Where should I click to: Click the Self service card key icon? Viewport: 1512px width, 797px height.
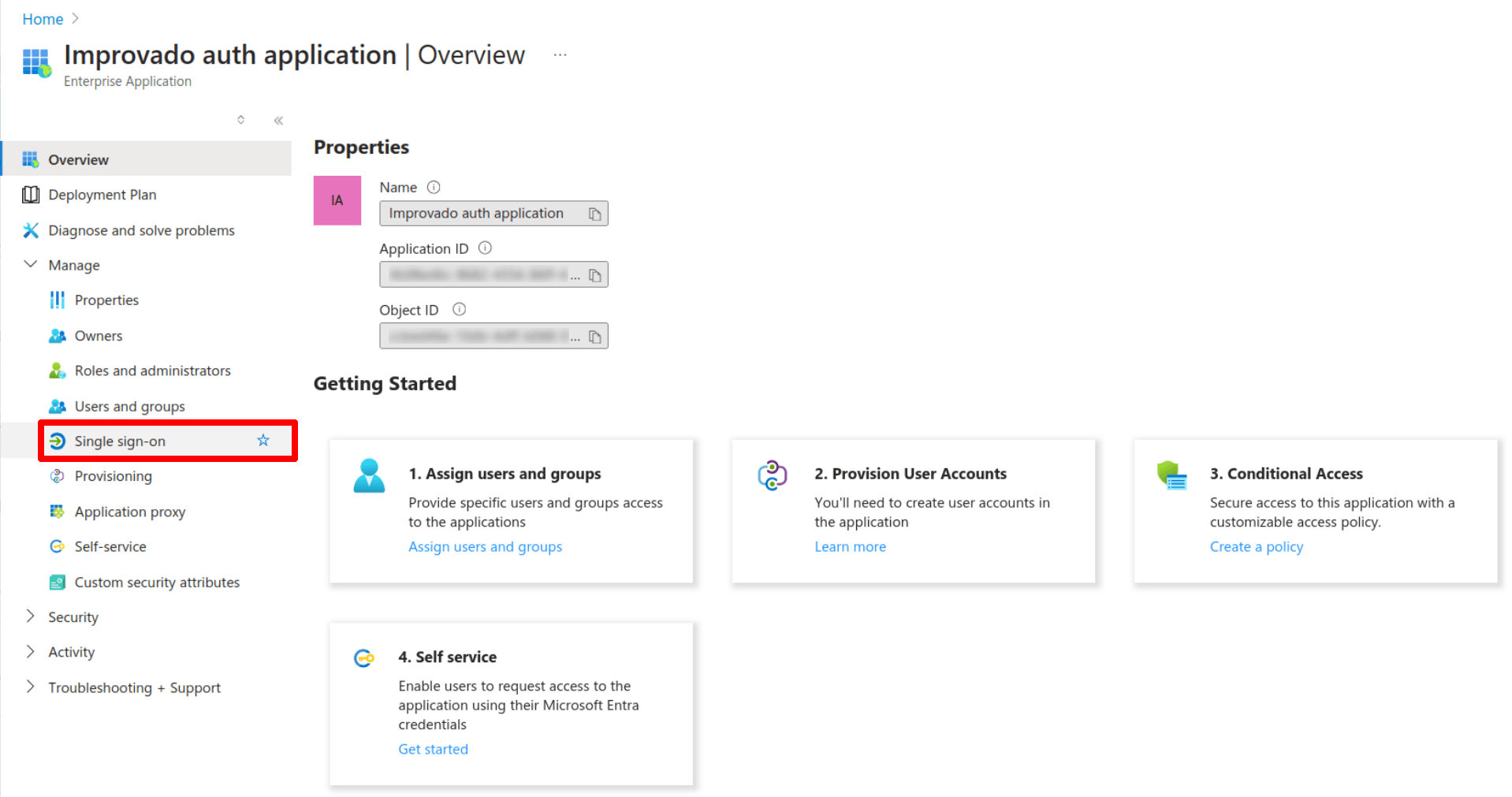(x=364, y=657)
